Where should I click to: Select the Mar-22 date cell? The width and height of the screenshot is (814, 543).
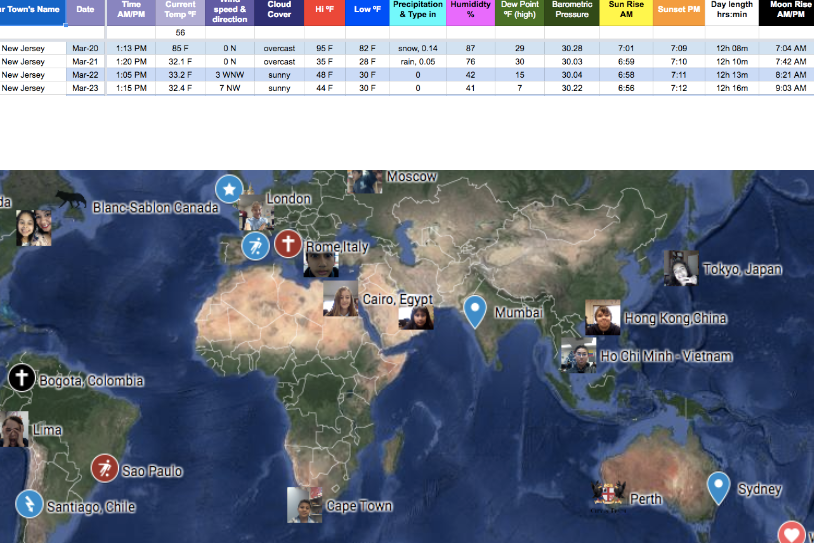click(x=85, y=74)
